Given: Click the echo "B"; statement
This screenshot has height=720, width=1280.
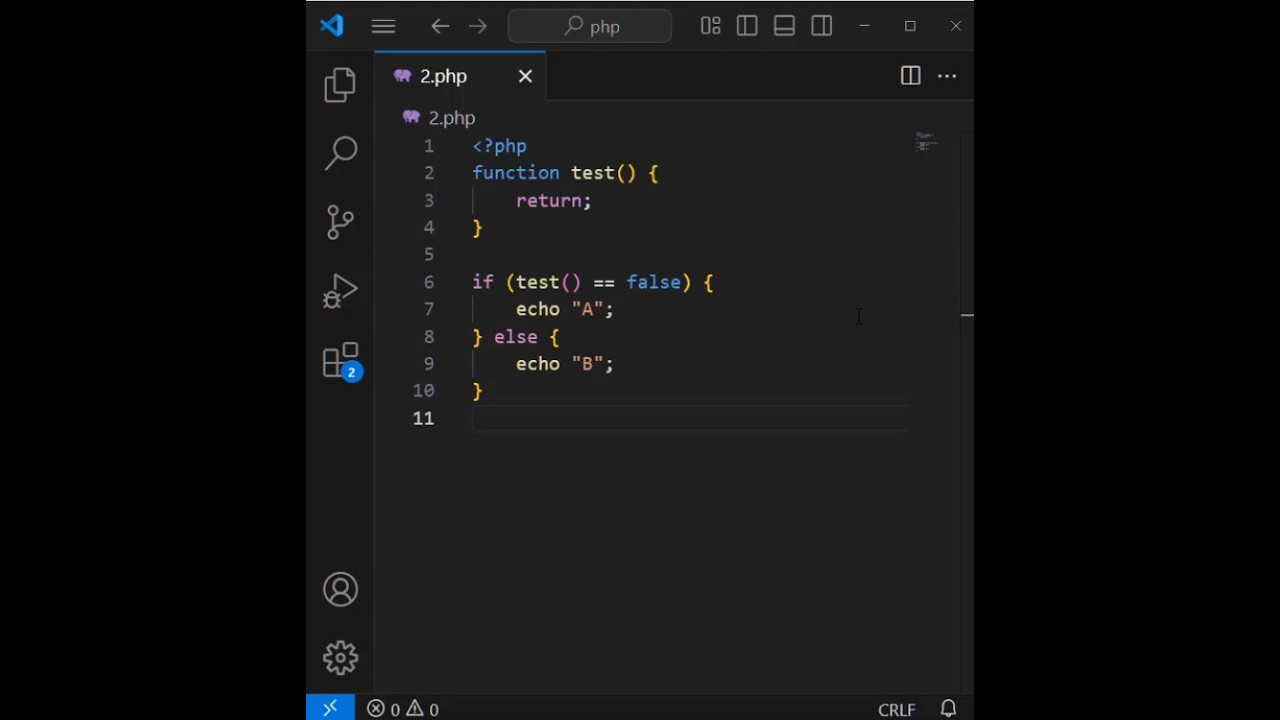Looking at the screenshot, I should tap(565, 364).
